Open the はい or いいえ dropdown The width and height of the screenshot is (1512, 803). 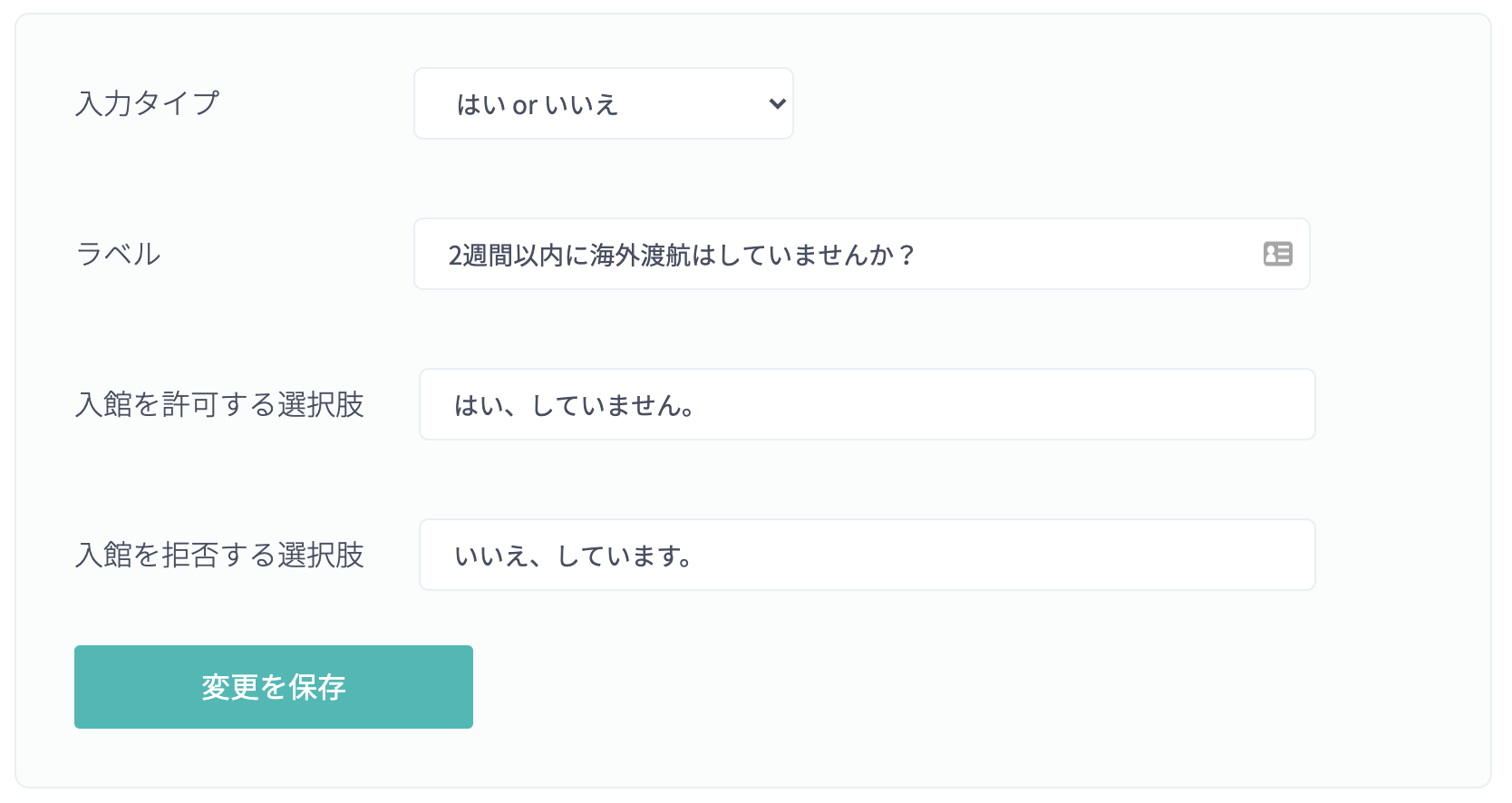pos(604,103)
